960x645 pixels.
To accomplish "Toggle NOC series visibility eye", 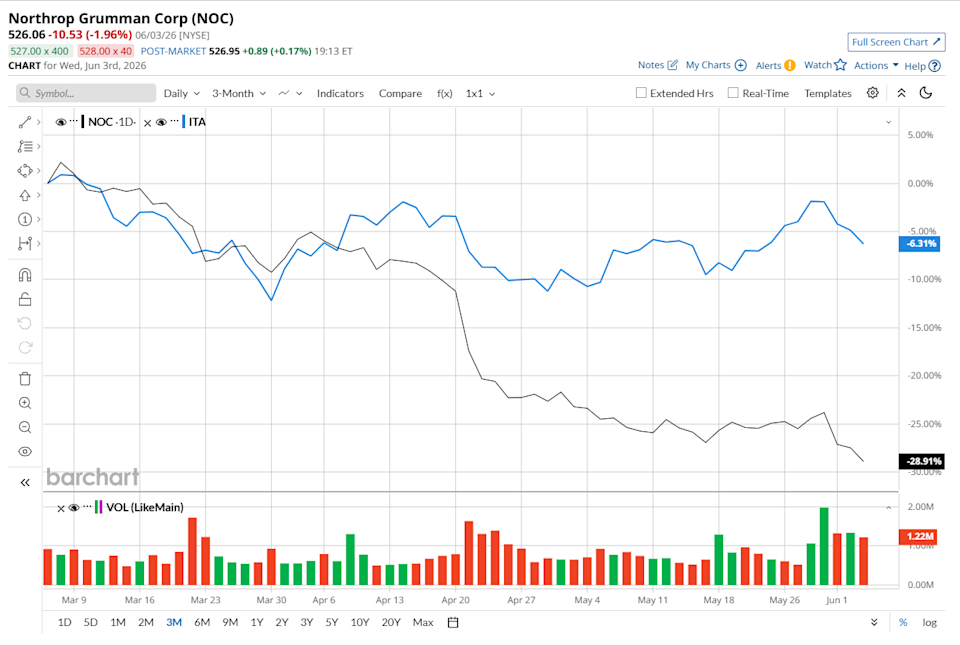I will [61, 122].
